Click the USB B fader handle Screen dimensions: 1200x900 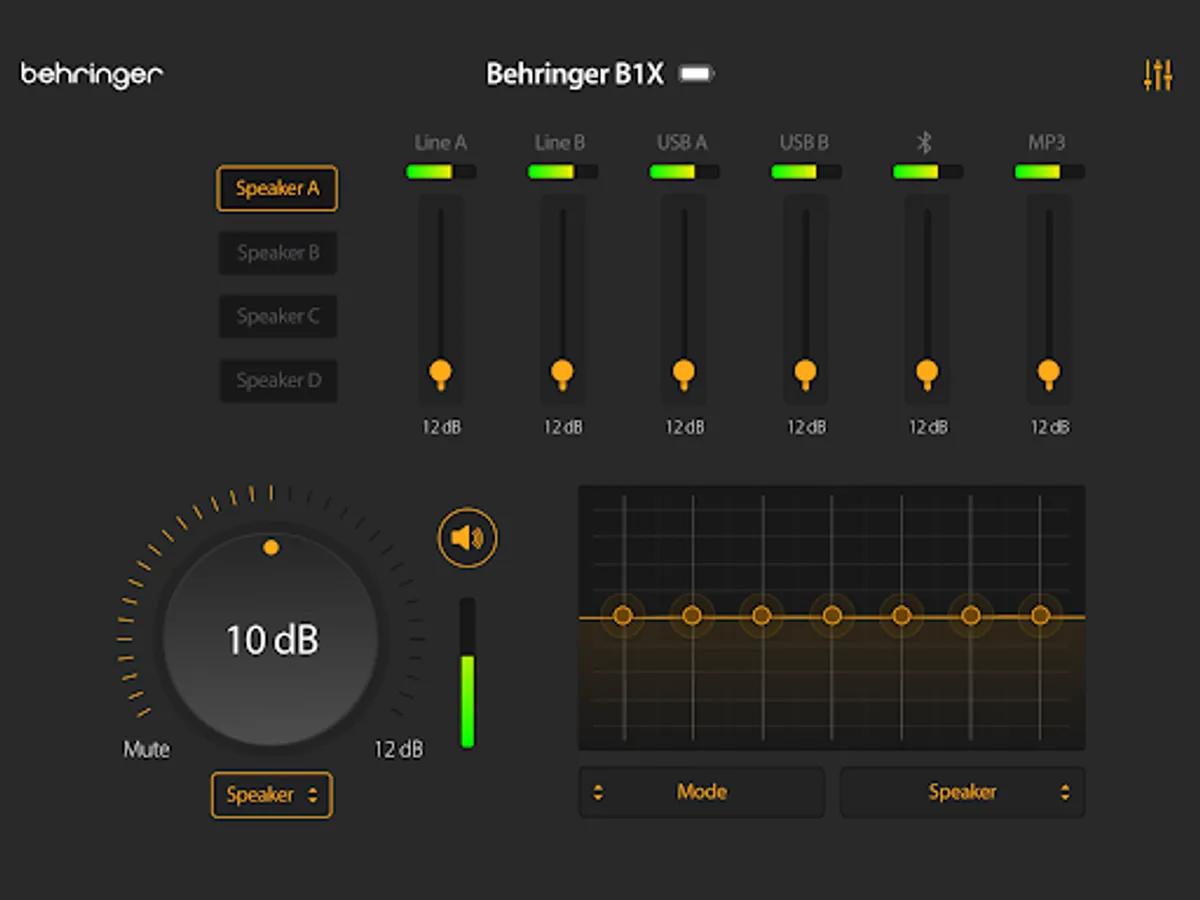click(805, 371)
